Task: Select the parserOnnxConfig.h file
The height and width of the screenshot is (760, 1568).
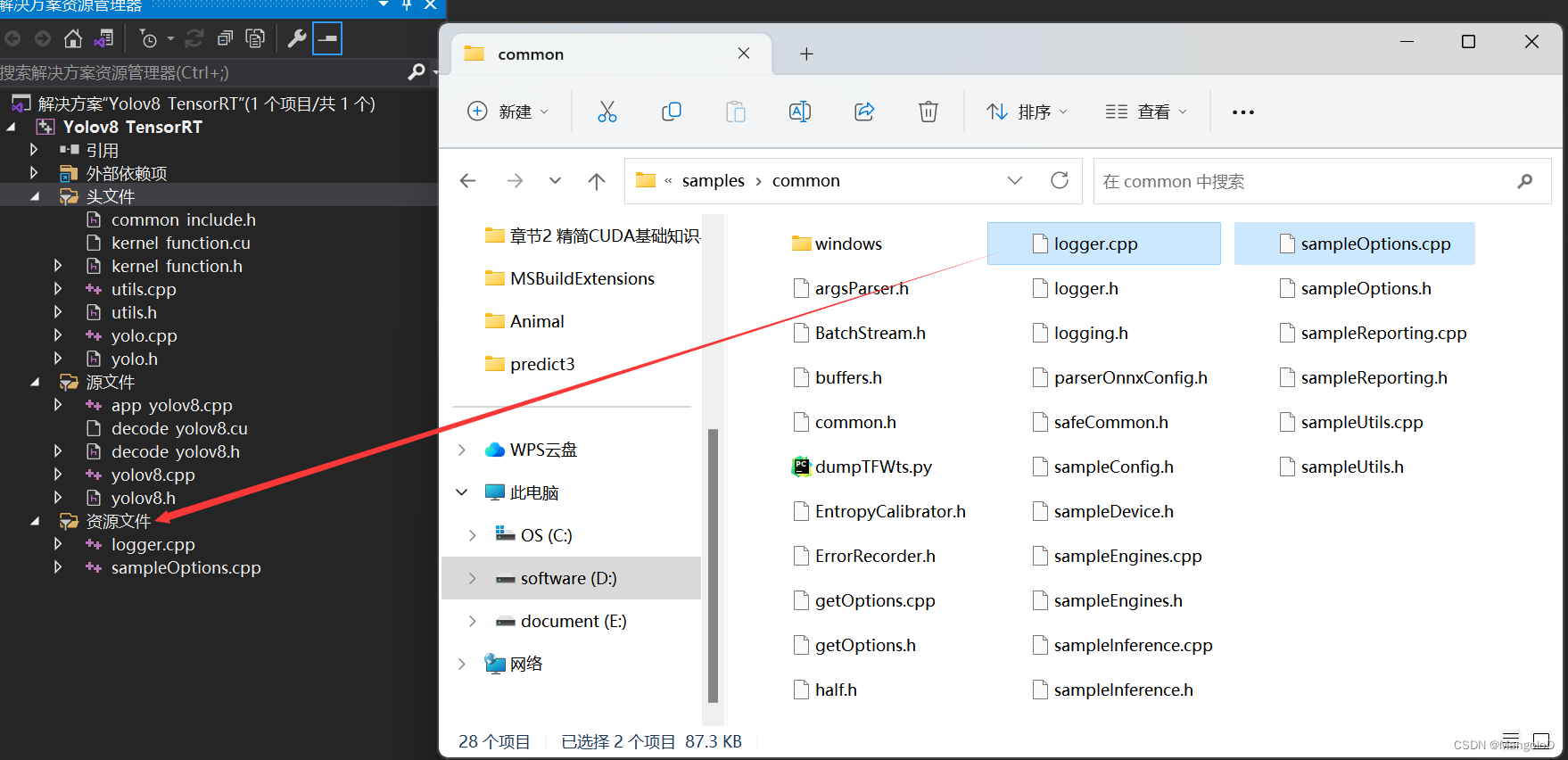Action: click(x=1119, y=377)
